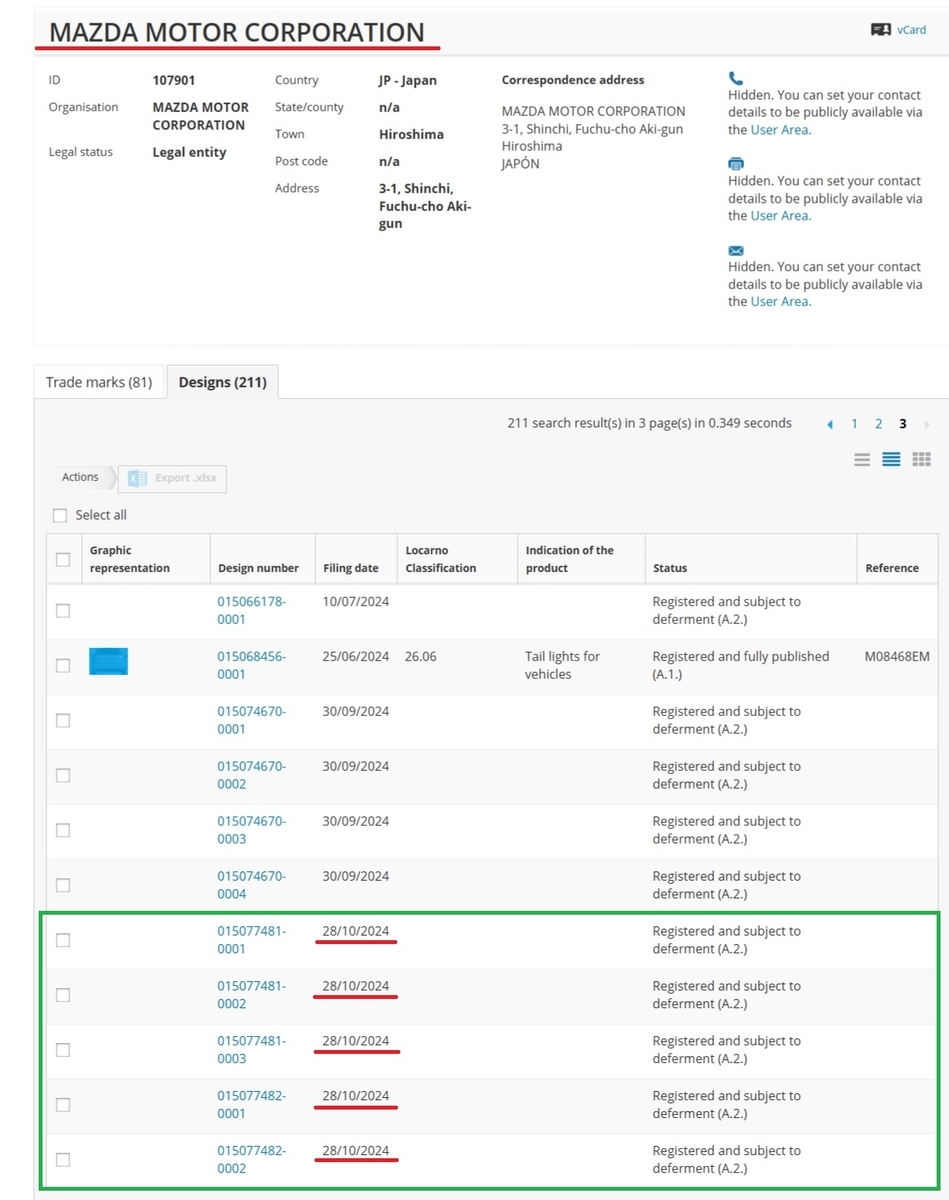The height and width of the screenshot is (1200, 949).
Task: Sort by Design number column header
Action: pos(258,568)
